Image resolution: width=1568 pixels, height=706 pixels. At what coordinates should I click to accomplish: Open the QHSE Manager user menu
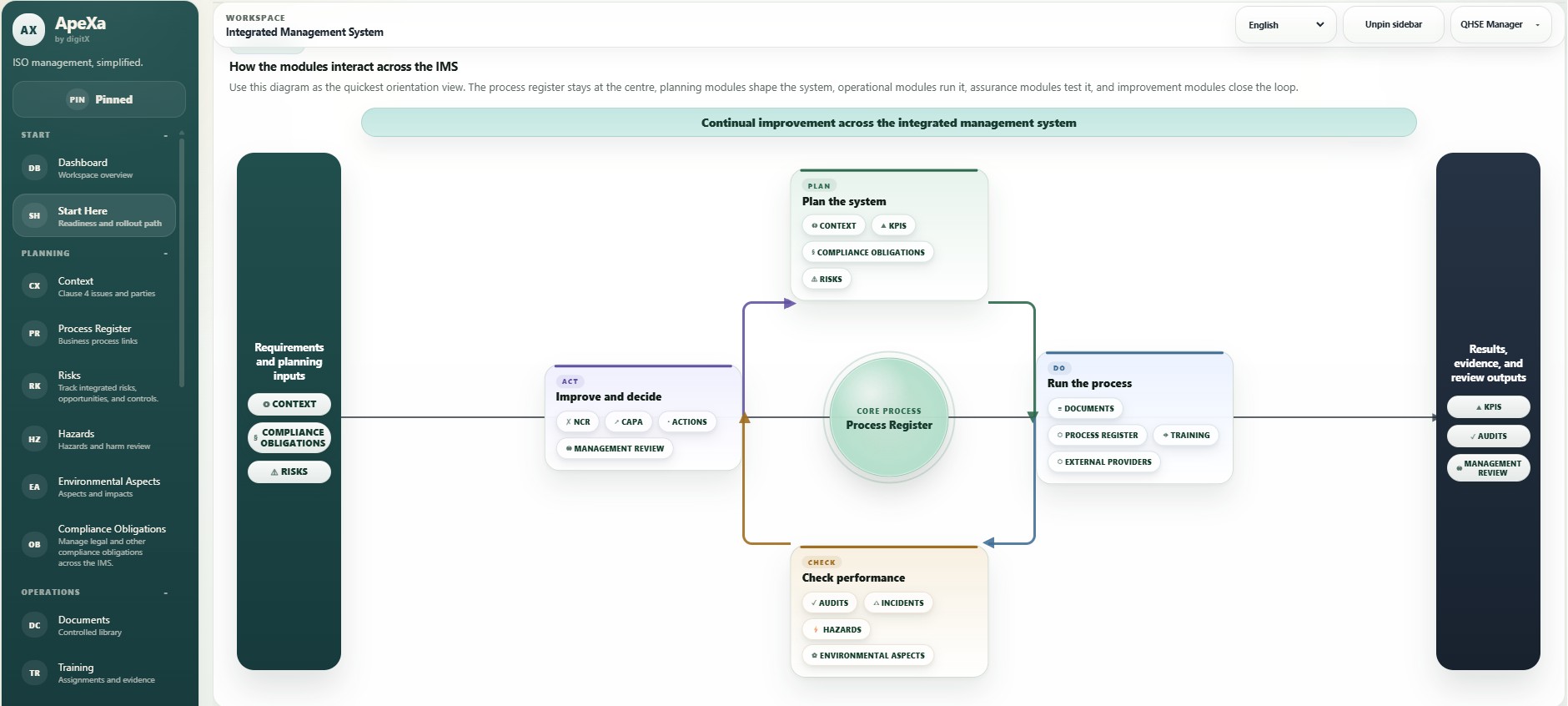(x=1500, y=24)
